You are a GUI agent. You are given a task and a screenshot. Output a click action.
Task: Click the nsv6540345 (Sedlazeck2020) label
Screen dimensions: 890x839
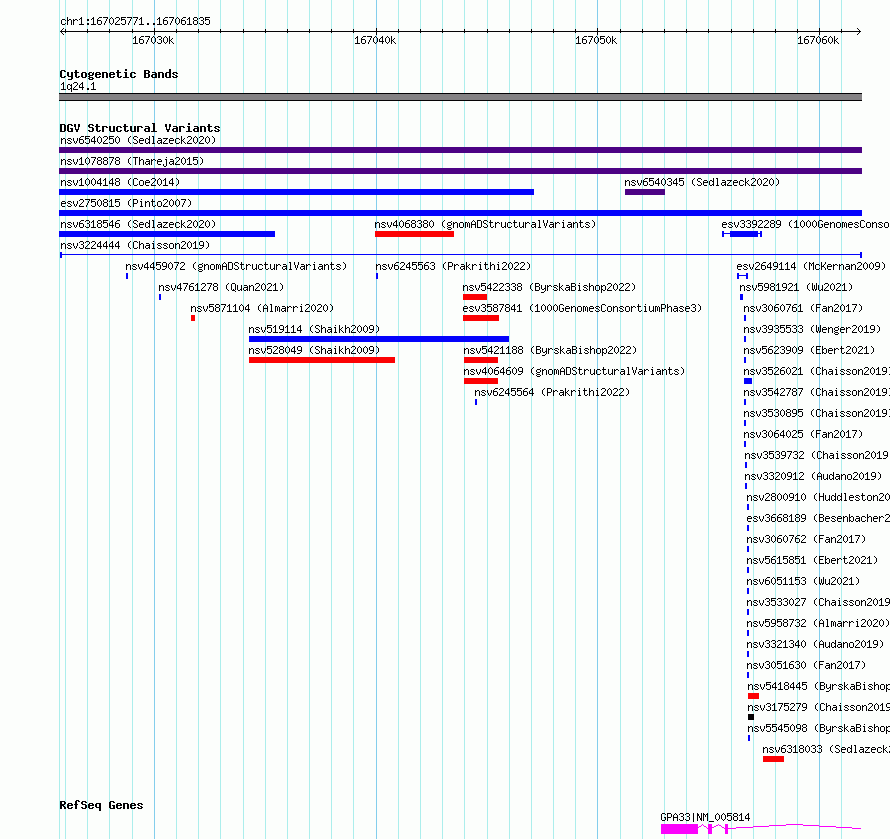click(702, 182)
